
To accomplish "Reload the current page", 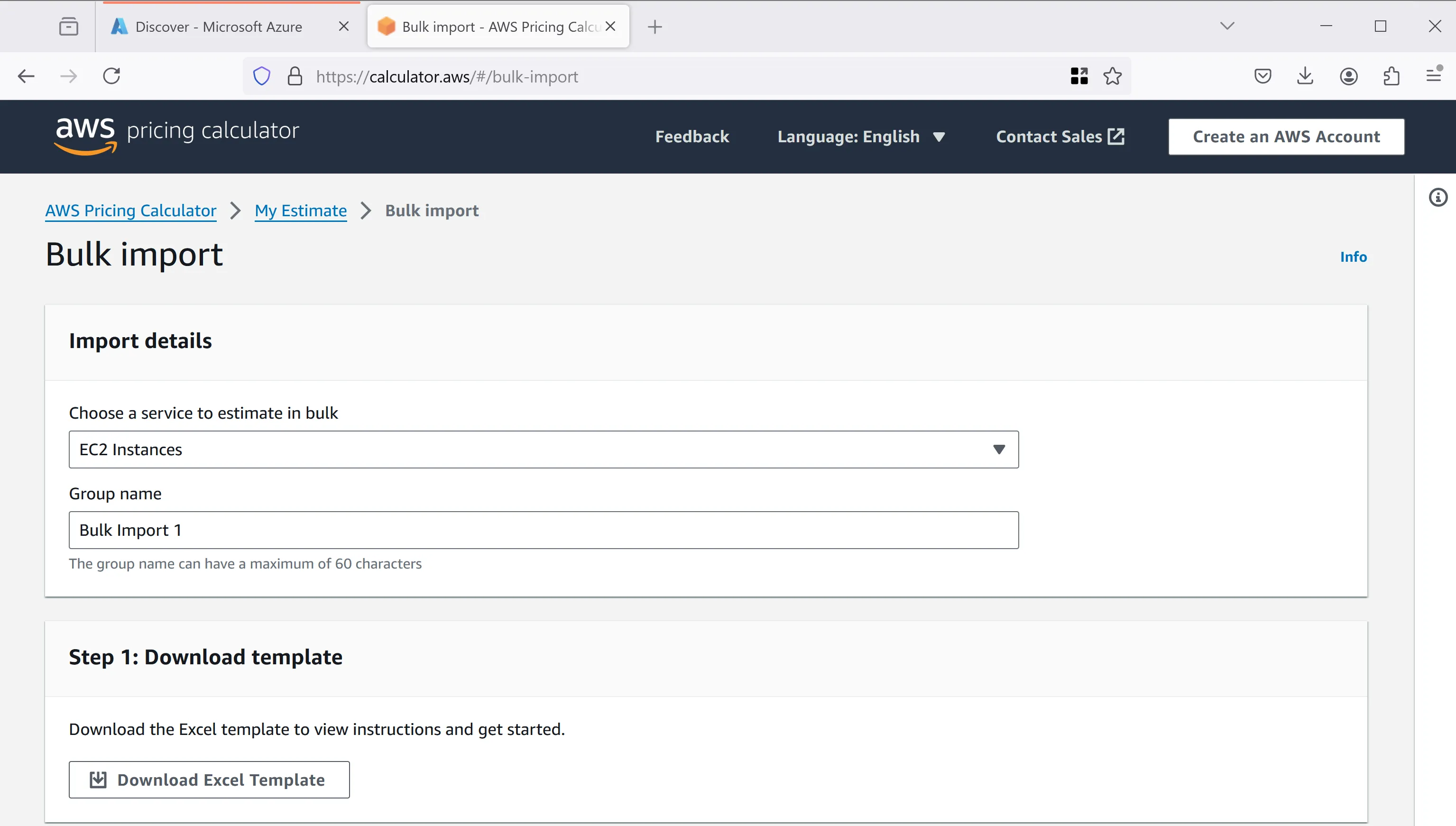I will click(x=112, y=76).
